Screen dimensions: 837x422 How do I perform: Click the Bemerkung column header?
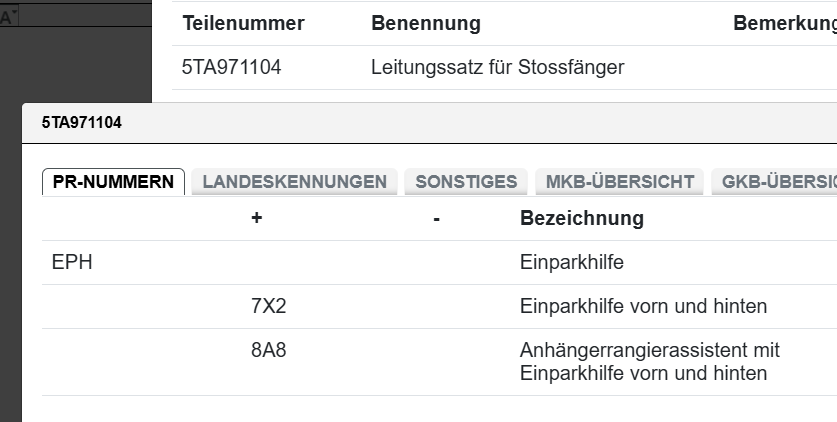(x=784, y=23)
